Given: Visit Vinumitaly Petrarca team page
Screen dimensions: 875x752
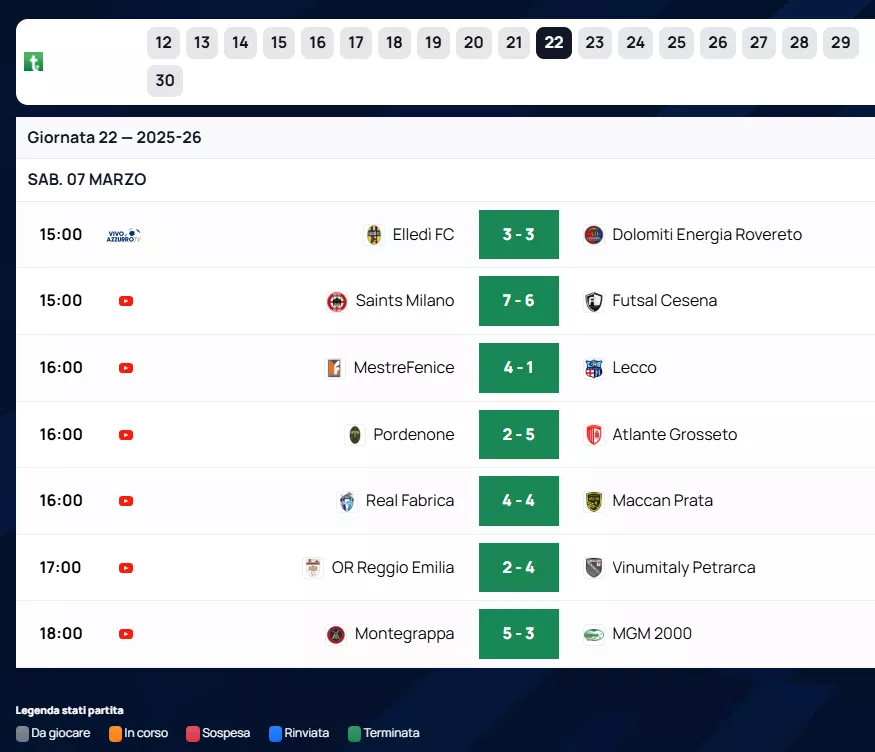Looking at the screenshot, I should [x=683, y=568].
